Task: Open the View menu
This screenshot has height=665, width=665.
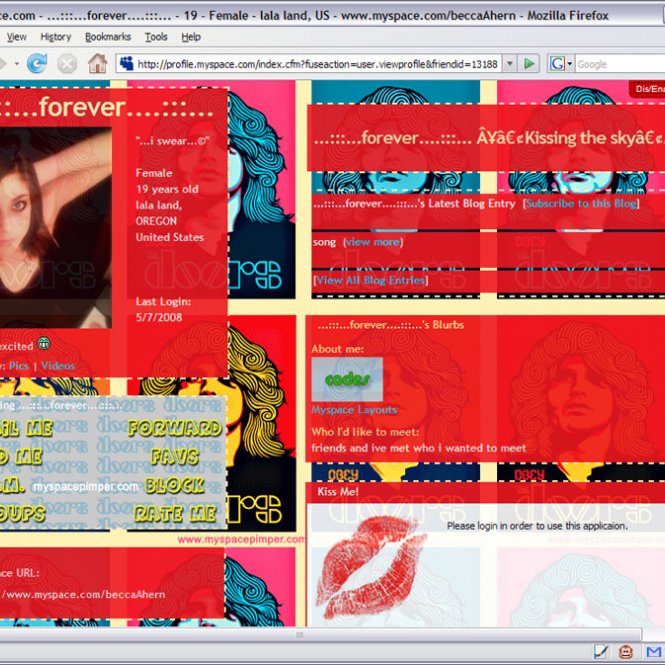Action: pyautogui.click(x=17, y=37)
